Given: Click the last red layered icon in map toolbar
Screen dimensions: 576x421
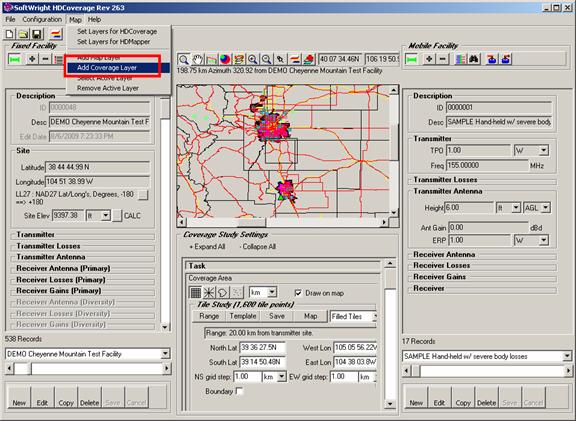Looking at the screenshot, I should [x=309, y=59].
